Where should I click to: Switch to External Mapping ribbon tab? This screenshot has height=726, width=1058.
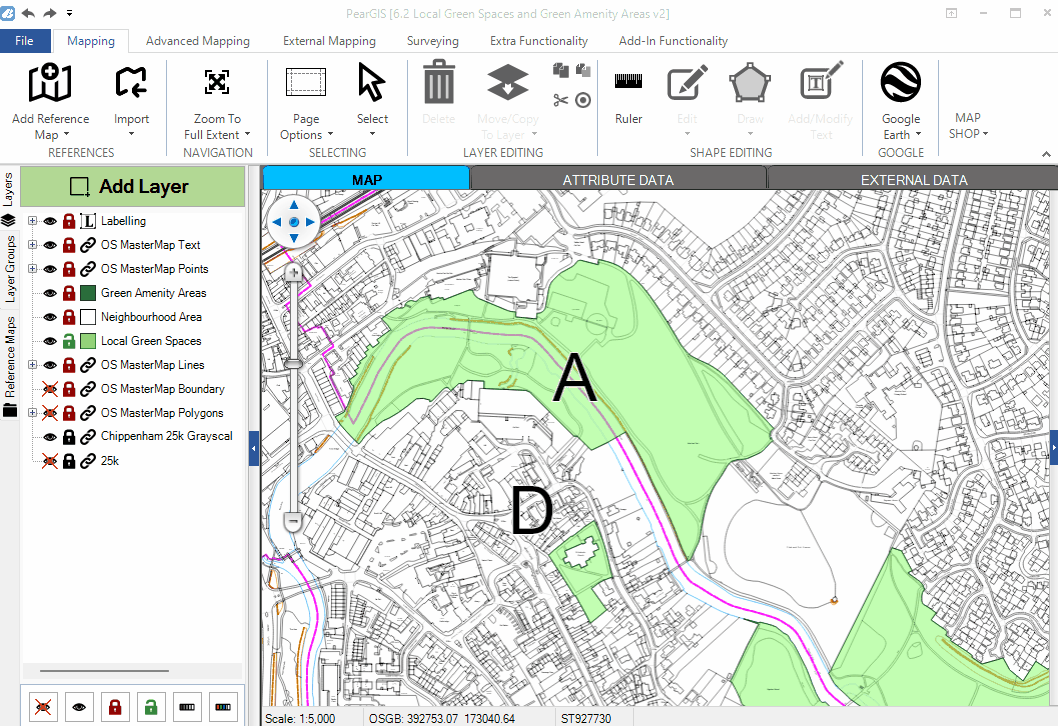(x=329, y=40)
